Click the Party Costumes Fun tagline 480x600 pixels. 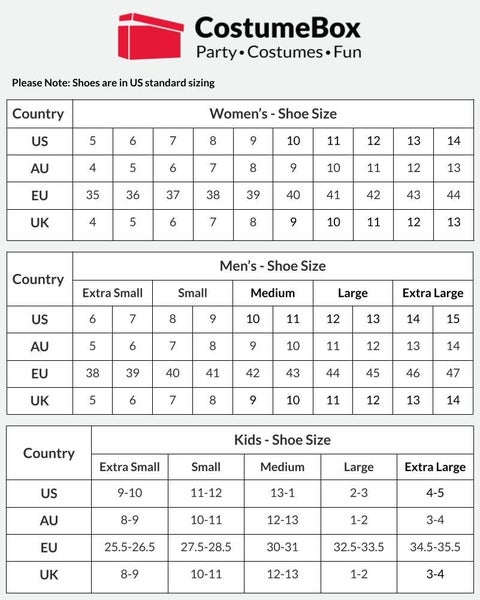point(279,52)
